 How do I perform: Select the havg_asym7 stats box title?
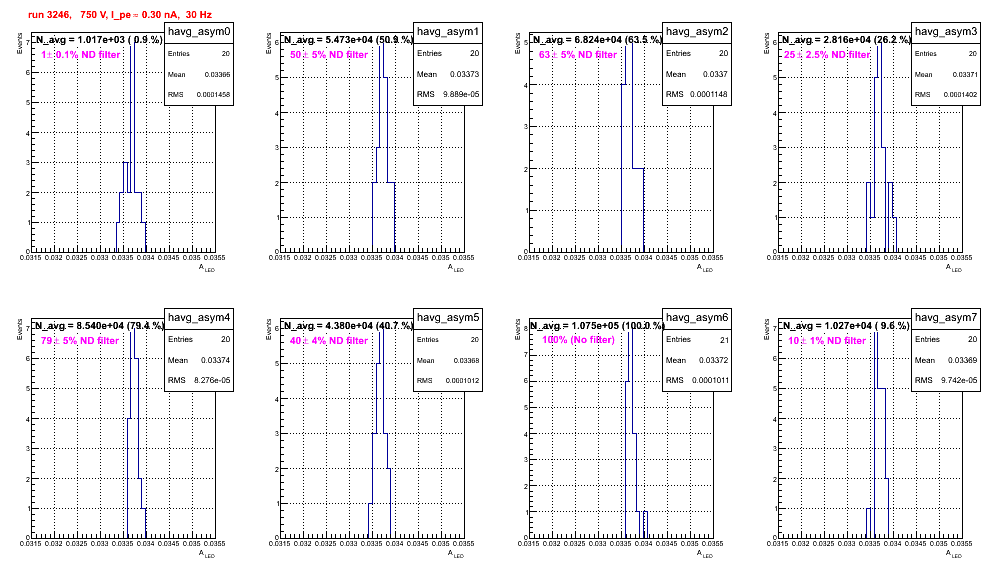pyautogui.click(x=946, y=318)
